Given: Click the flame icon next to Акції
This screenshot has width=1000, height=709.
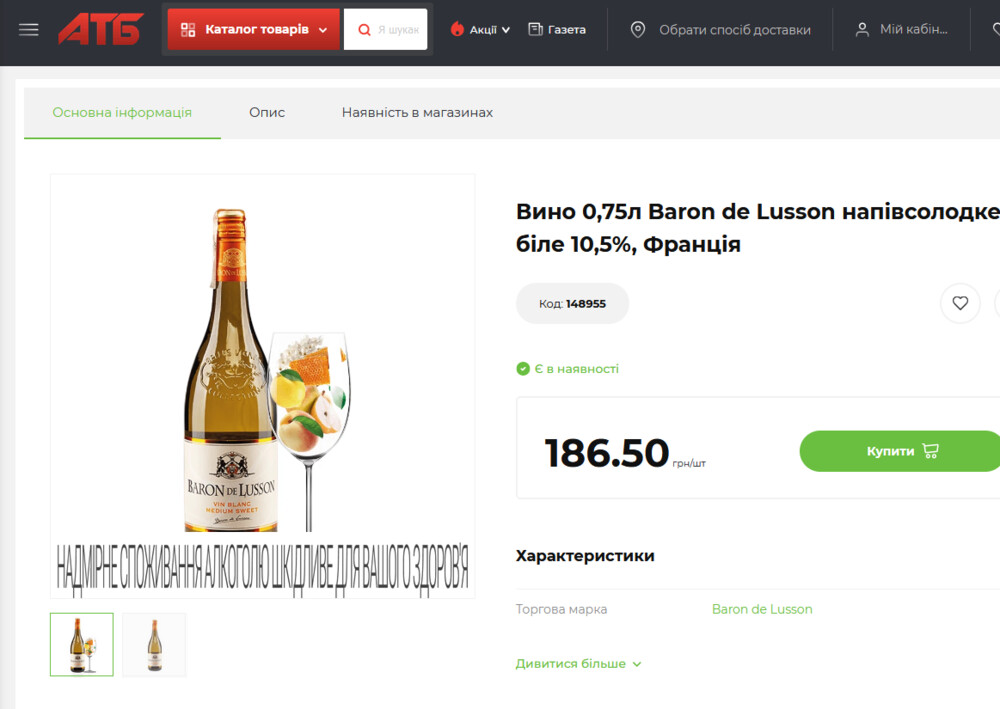Looking at the screenshot, I should point(457,29).
